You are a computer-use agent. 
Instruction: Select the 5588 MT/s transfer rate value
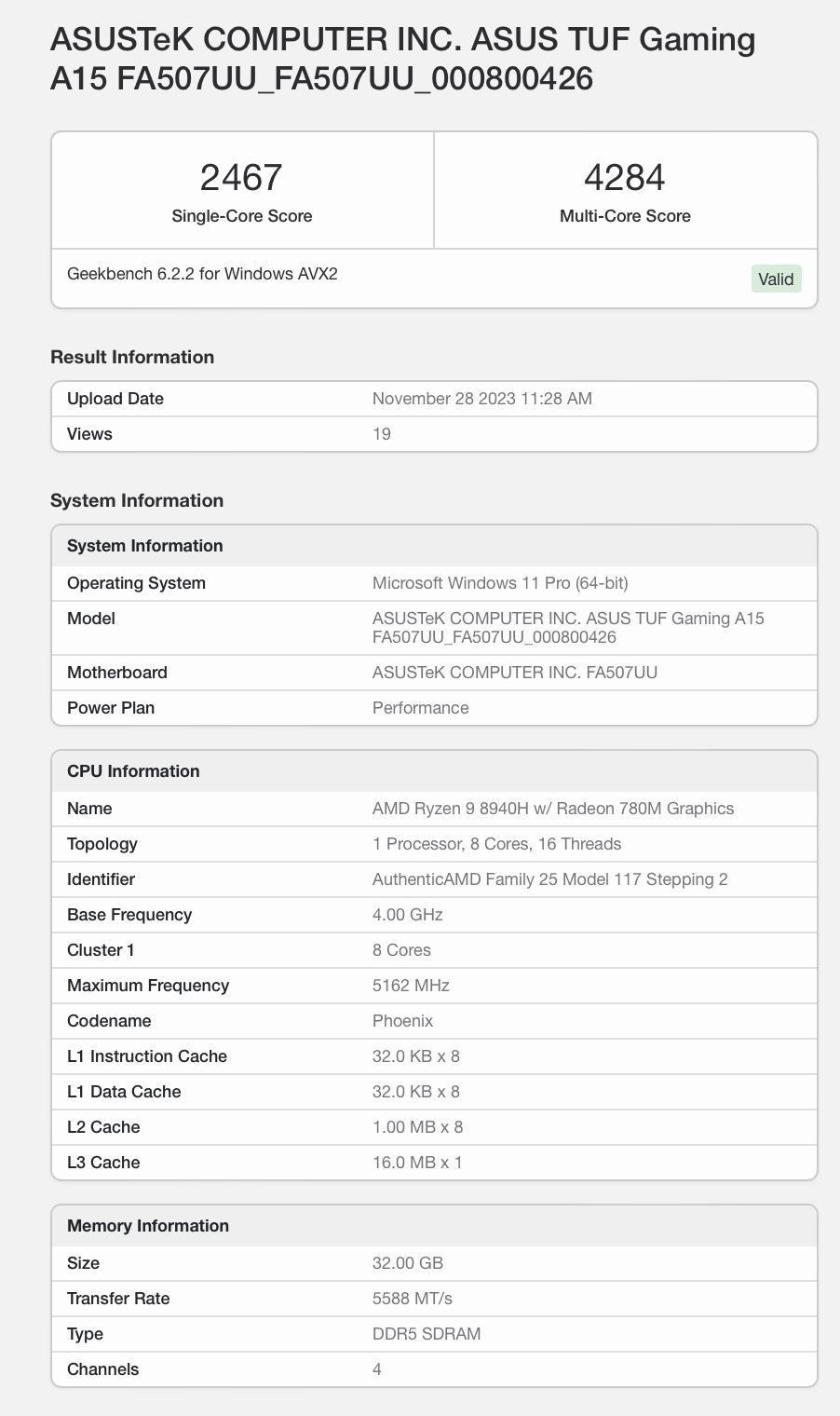[413, 1299]
